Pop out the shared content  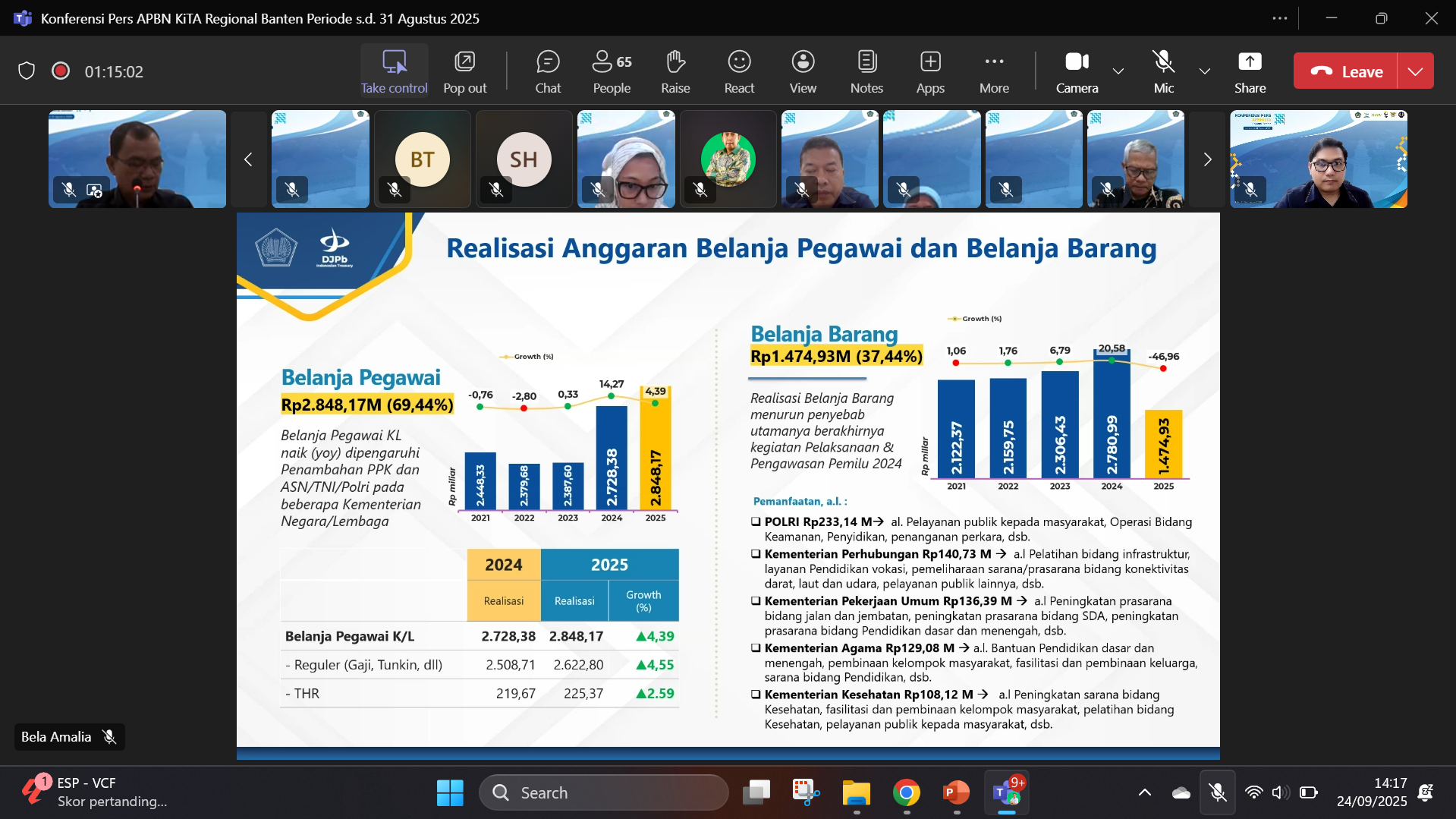click(464, 71)
